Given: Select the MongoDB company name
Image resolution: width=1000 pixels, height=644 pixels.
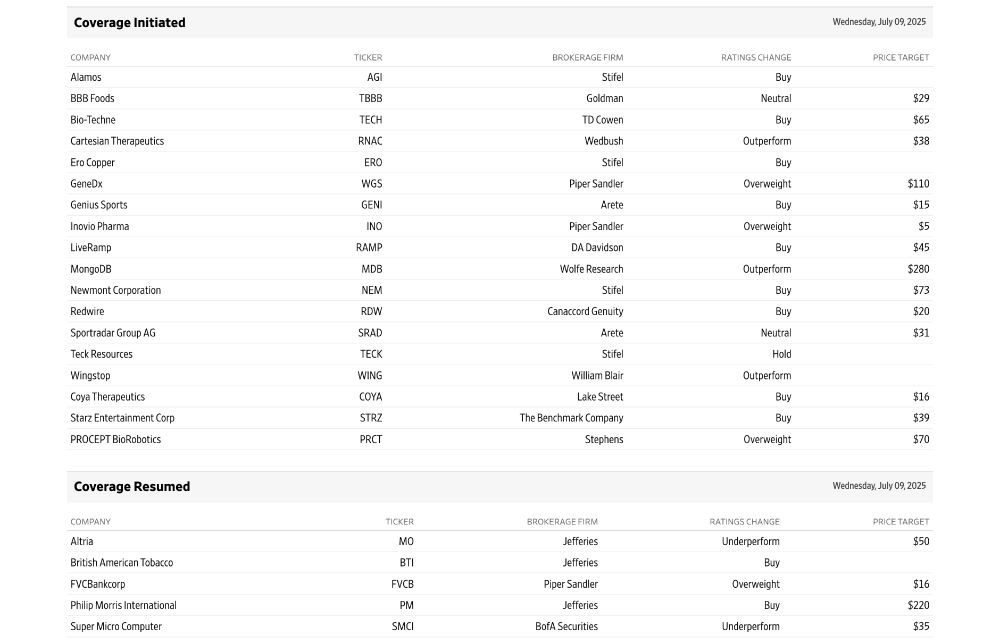Looking at the screenshot, I should point(91,269).
